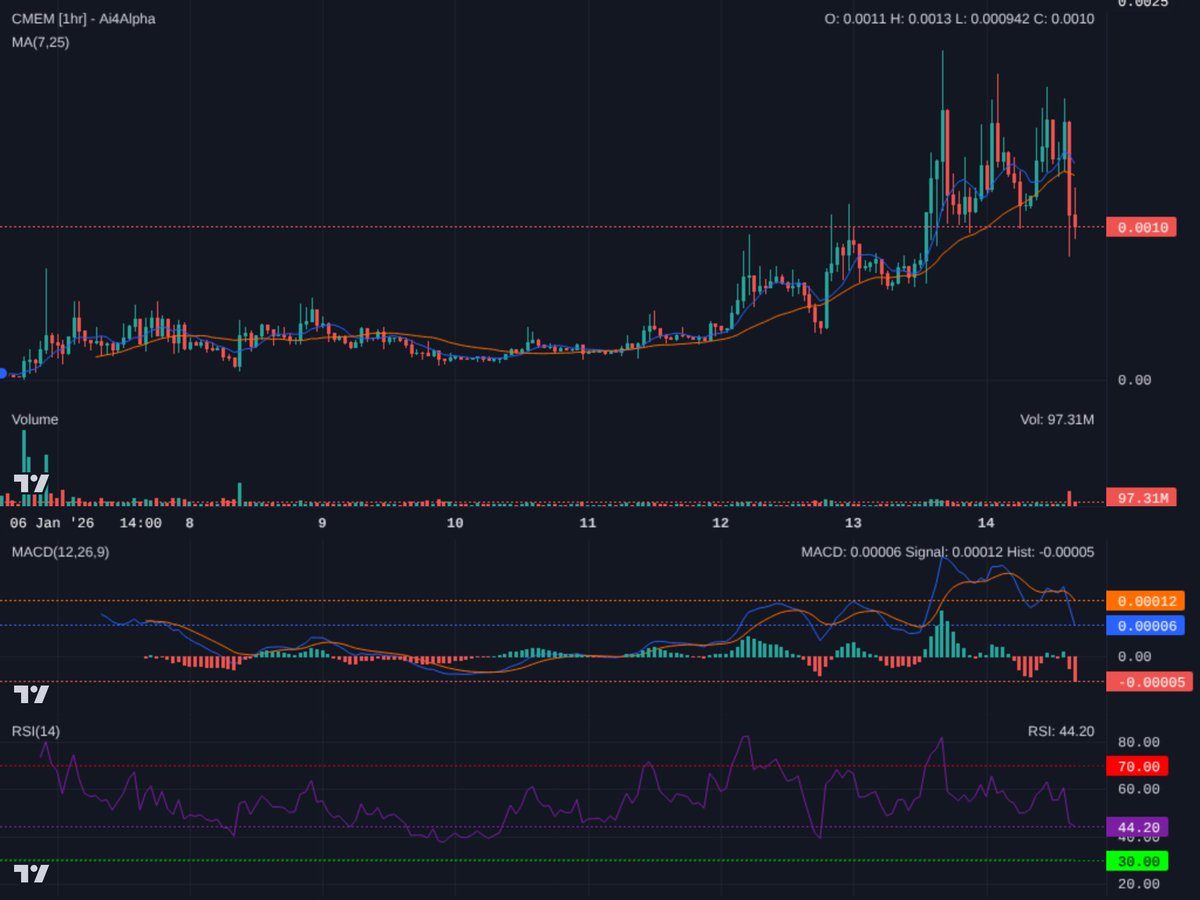Click the TradingView logo in the MACD pane
The image size is (1200, 900).
click(31, 694)
